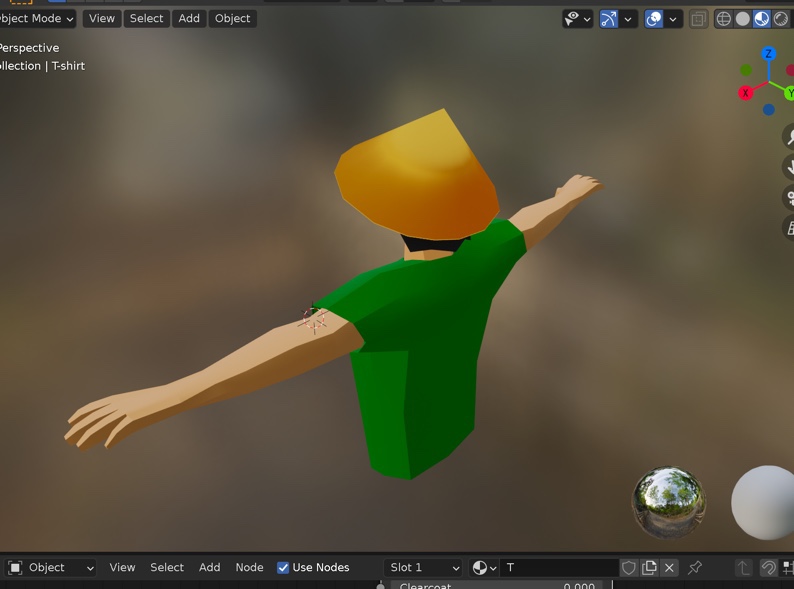Click the zoom magnifier in viewport
794x589 pixels.
789,139
